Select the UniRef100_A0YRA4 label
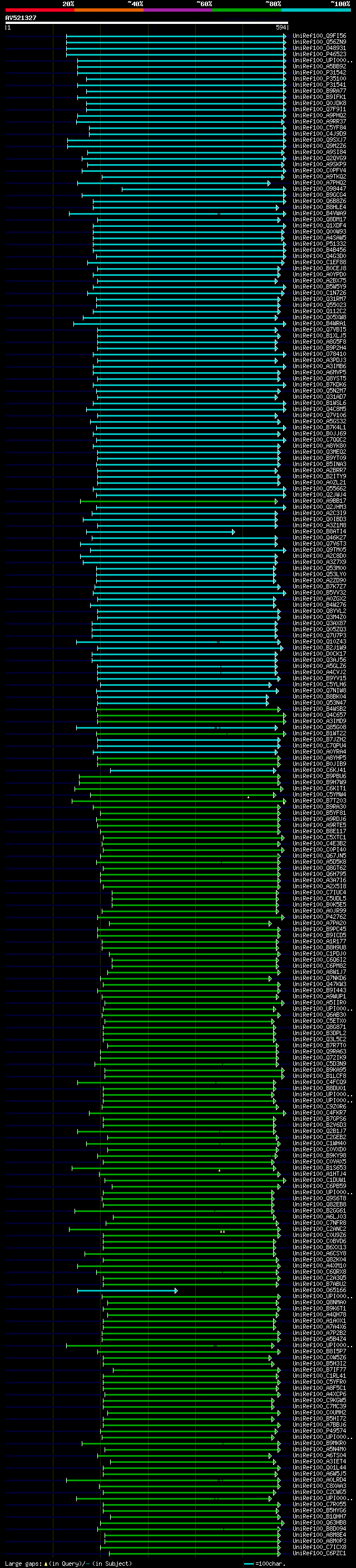The image size is (356, 1568). tap(319, 751)
